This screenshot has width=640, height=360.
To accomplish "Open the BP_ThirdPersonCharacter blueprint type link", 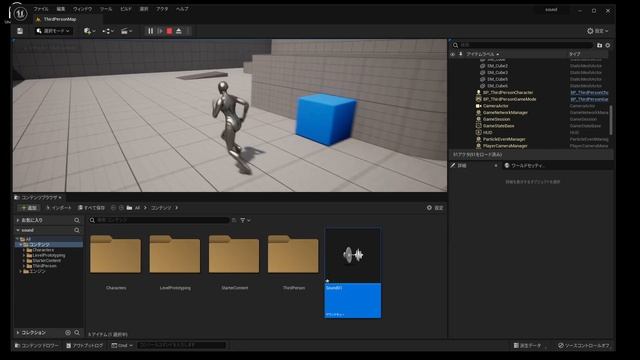I will [x=589, y=93].
